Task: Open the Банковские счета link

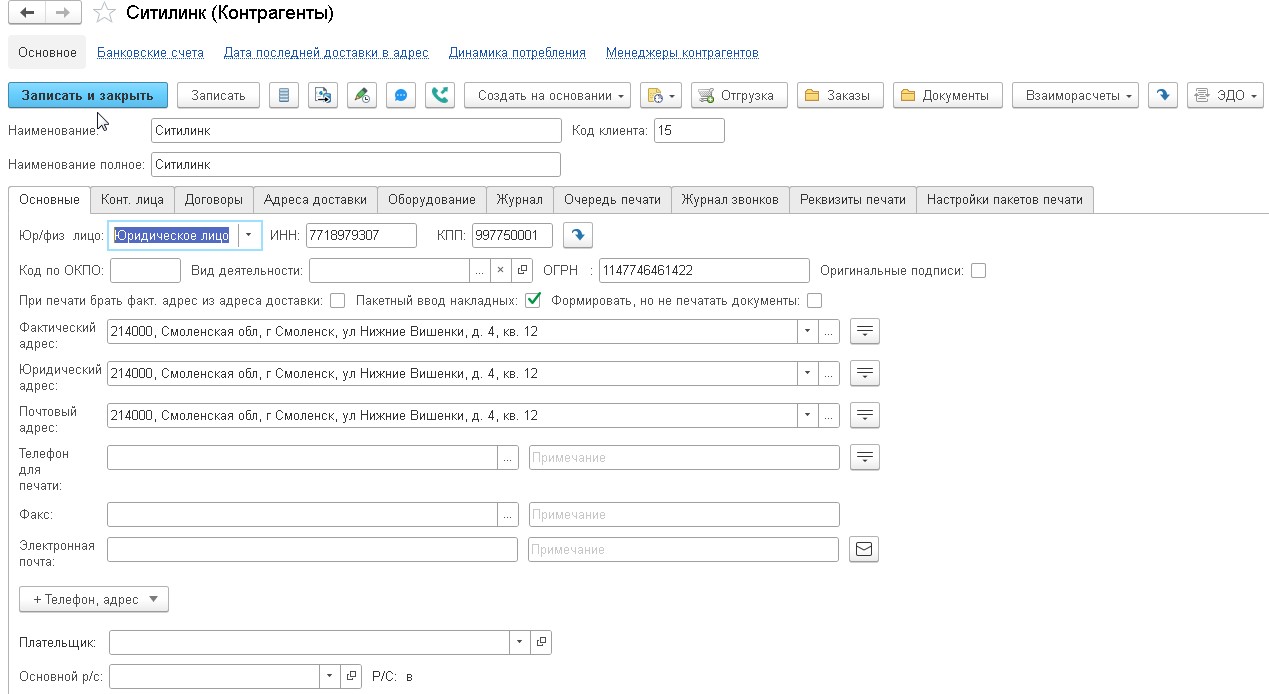Action: pyautogui.click(x=150, y=52)
